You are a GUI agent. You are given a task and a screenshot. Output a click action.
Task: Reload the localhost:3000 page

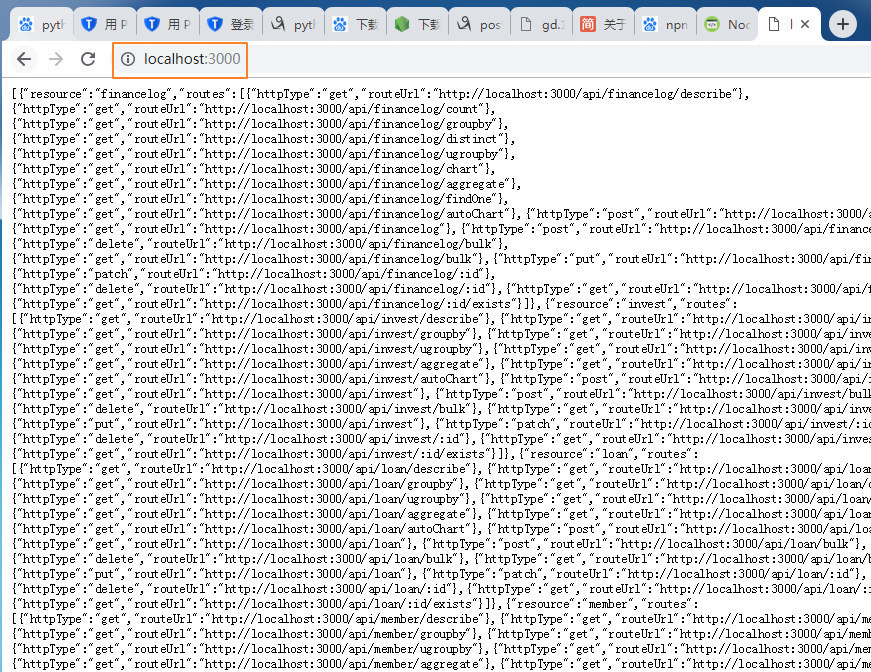pyautogui.click(x=88, y=59)
